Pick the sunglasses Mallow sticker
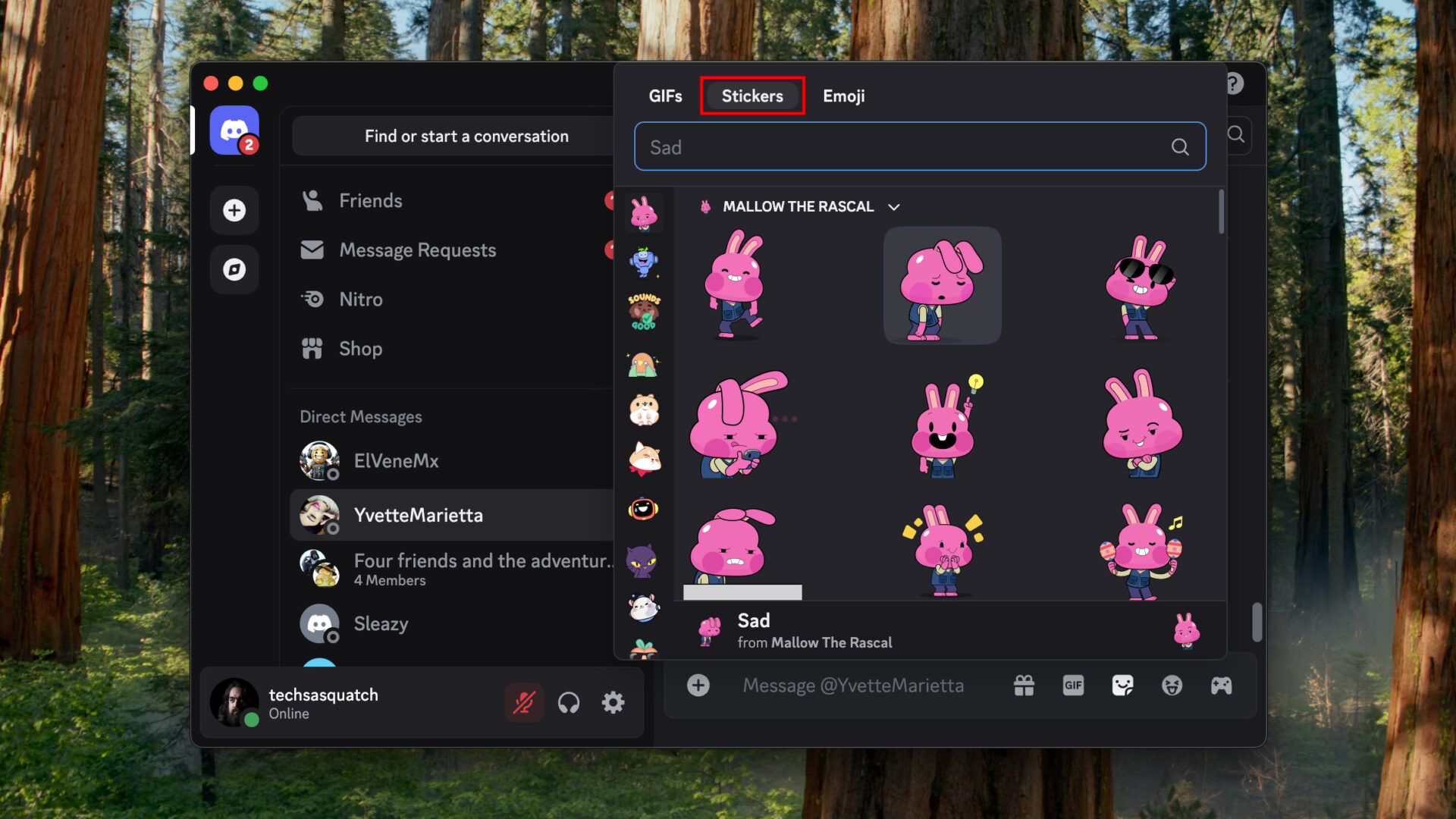Image resolution: width=1456 pixels, height=819 pixels. pyautogui.click(x=1141, y=287)
